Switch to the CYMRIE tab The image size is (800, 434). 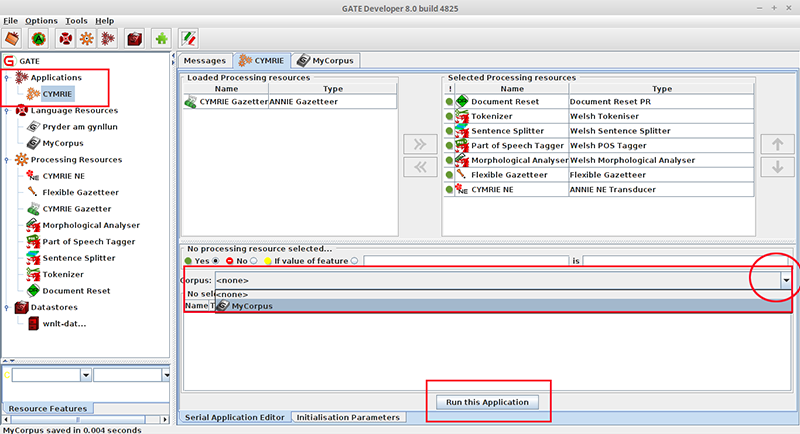tap(262, 61)
